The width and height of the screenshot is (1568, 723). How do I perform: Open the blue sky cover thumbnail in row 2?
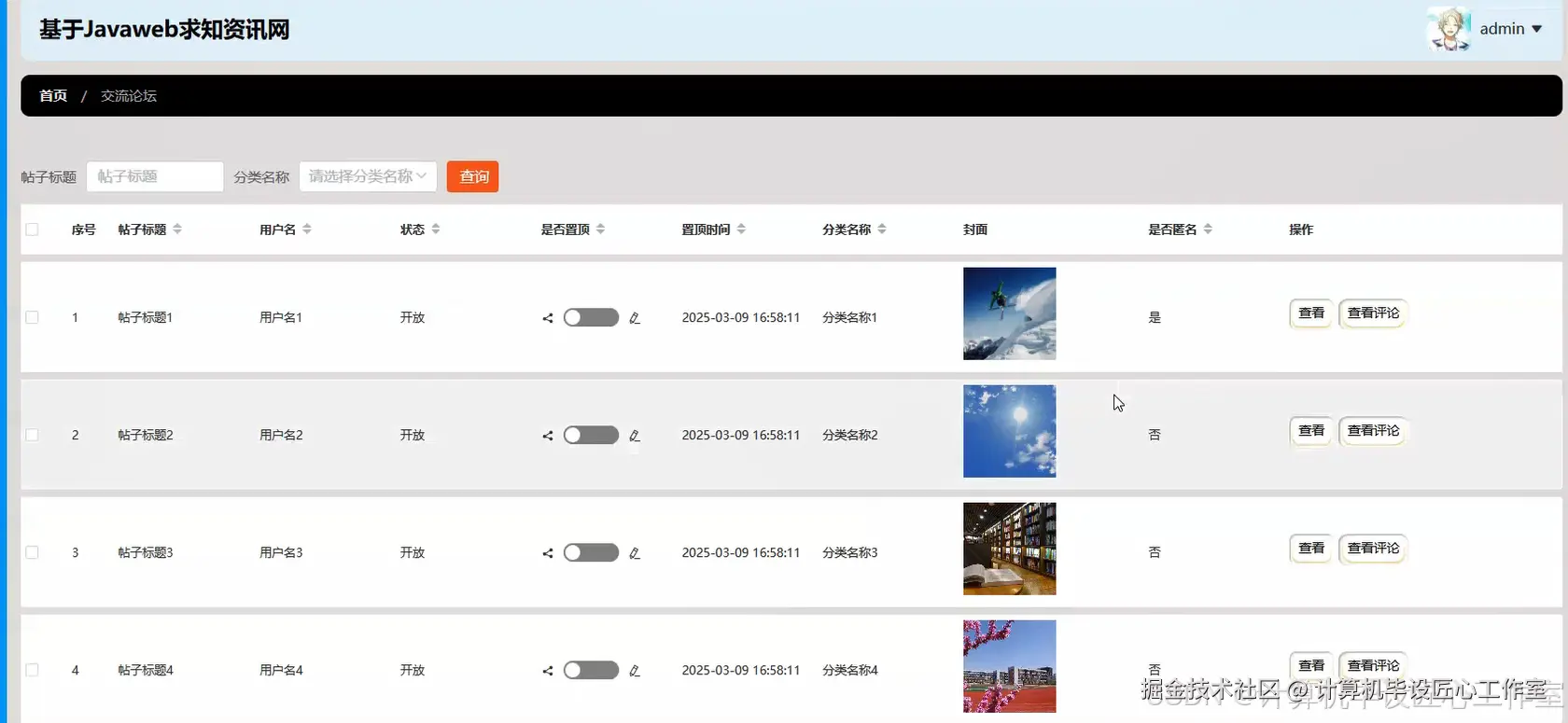(1010, 431)
